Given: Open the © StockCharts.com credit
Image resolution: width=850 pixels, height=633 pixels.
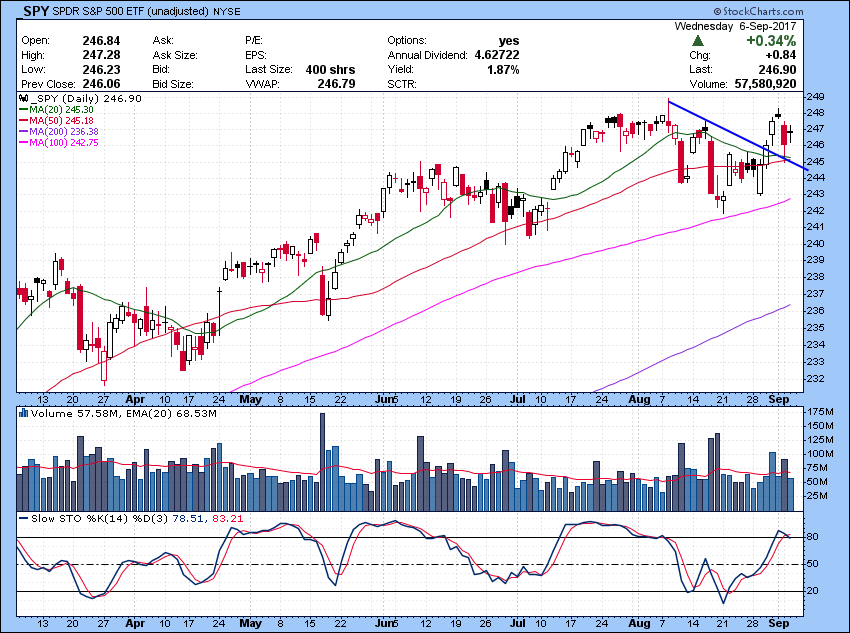Looking at the screenshot, I should (x=758, y=11).
